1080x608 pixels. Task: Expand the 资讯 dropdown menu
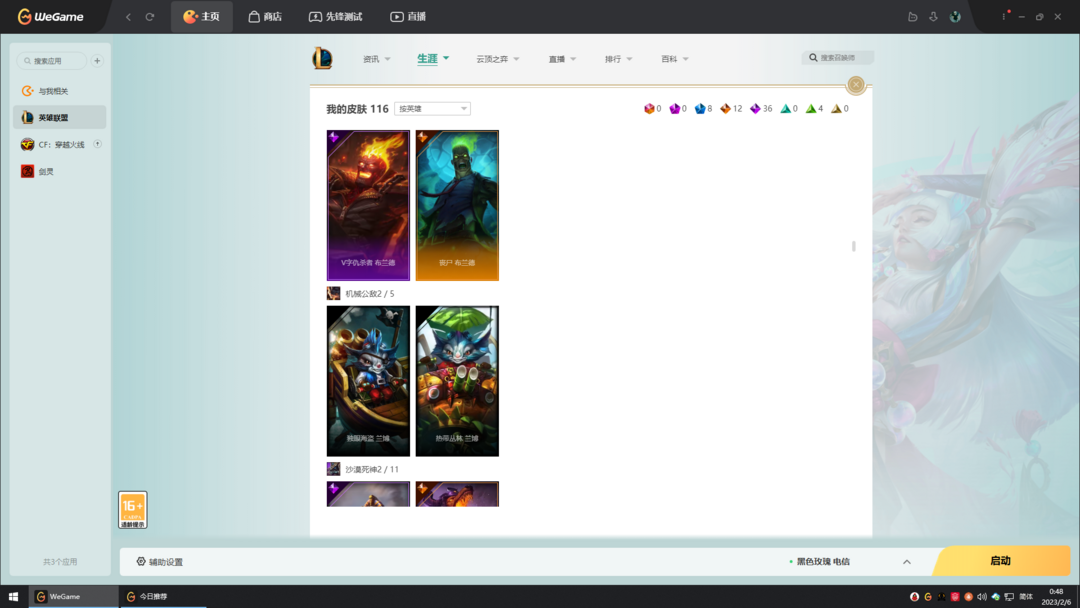(x=377, y=59)
